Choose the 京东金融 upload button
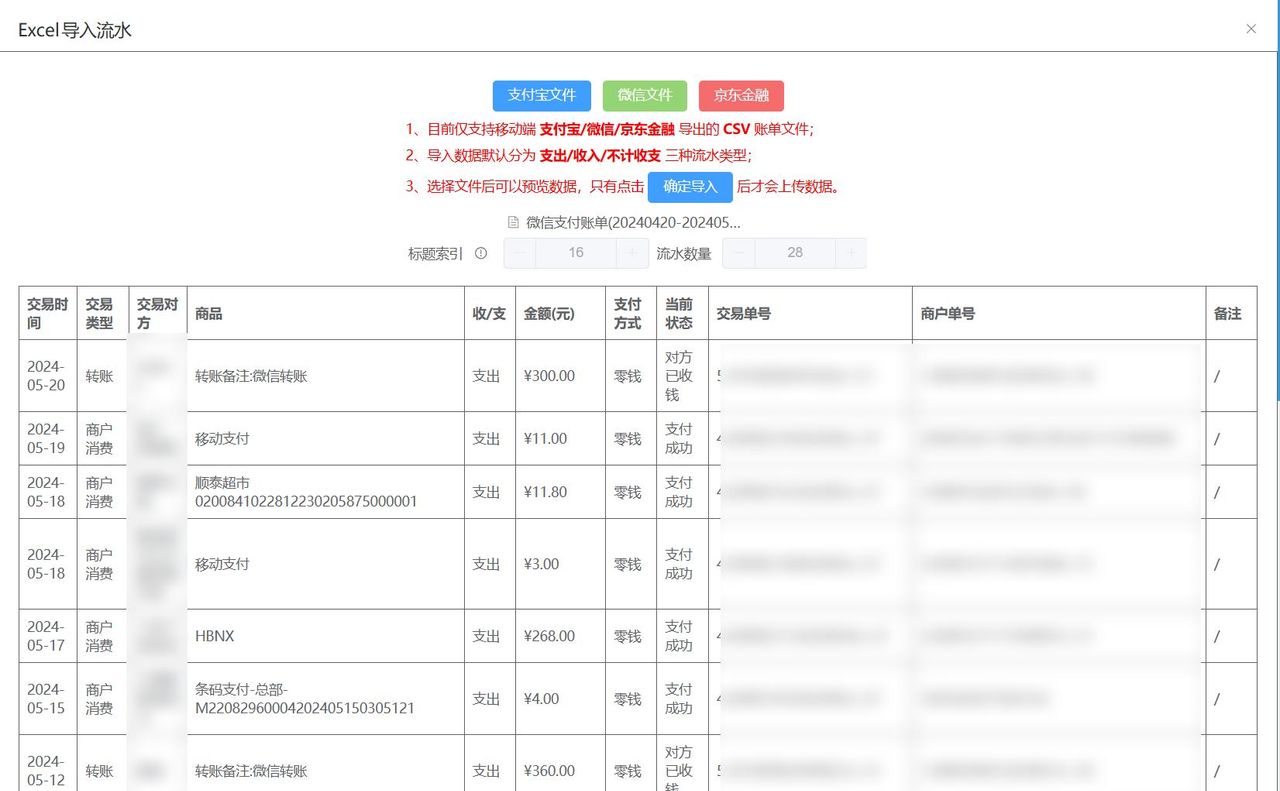Viewport: 1280px width, 791px height. tap(741, 95)
